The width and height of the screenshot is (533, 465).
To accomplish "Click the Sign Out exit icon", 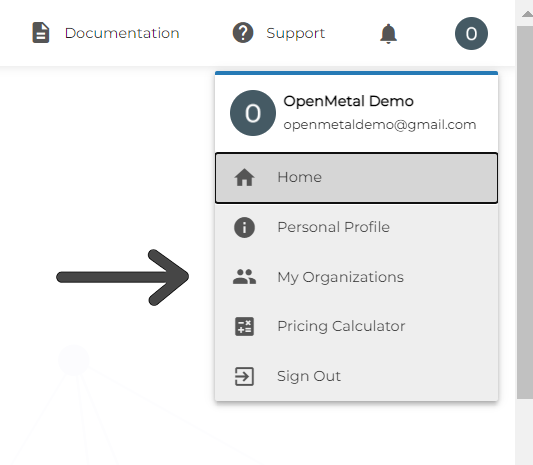I will pyautogui.click(x=244, y=376).
